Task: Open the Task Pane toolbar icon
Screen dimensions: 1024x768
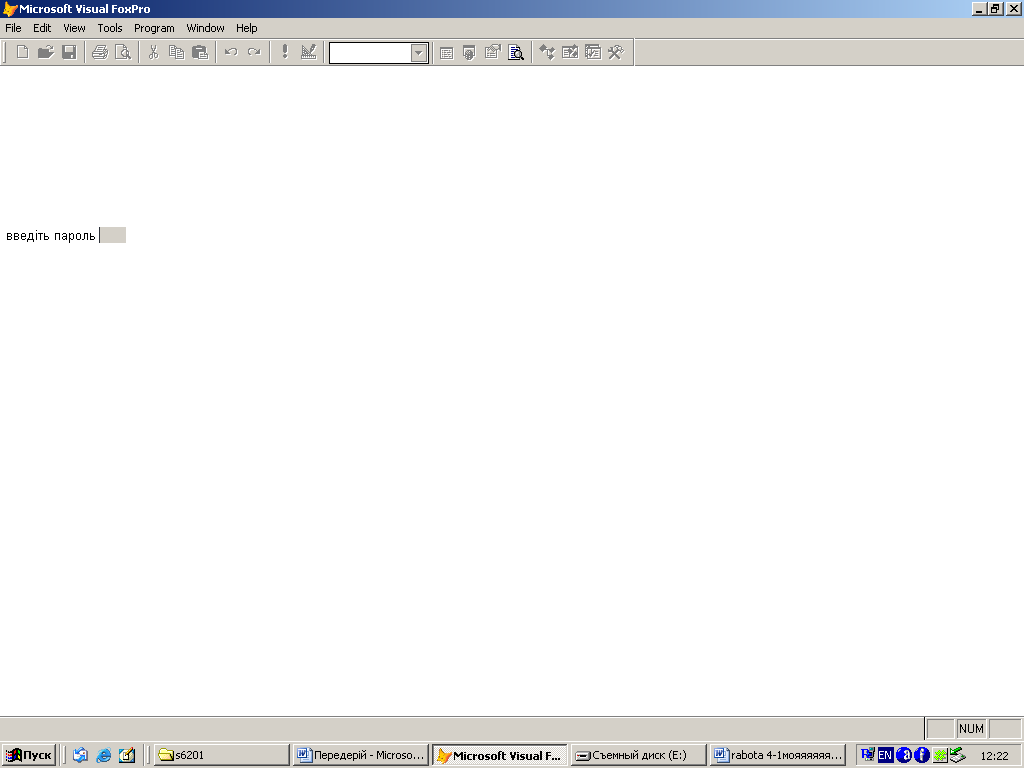Action: (x=593, y=52)
